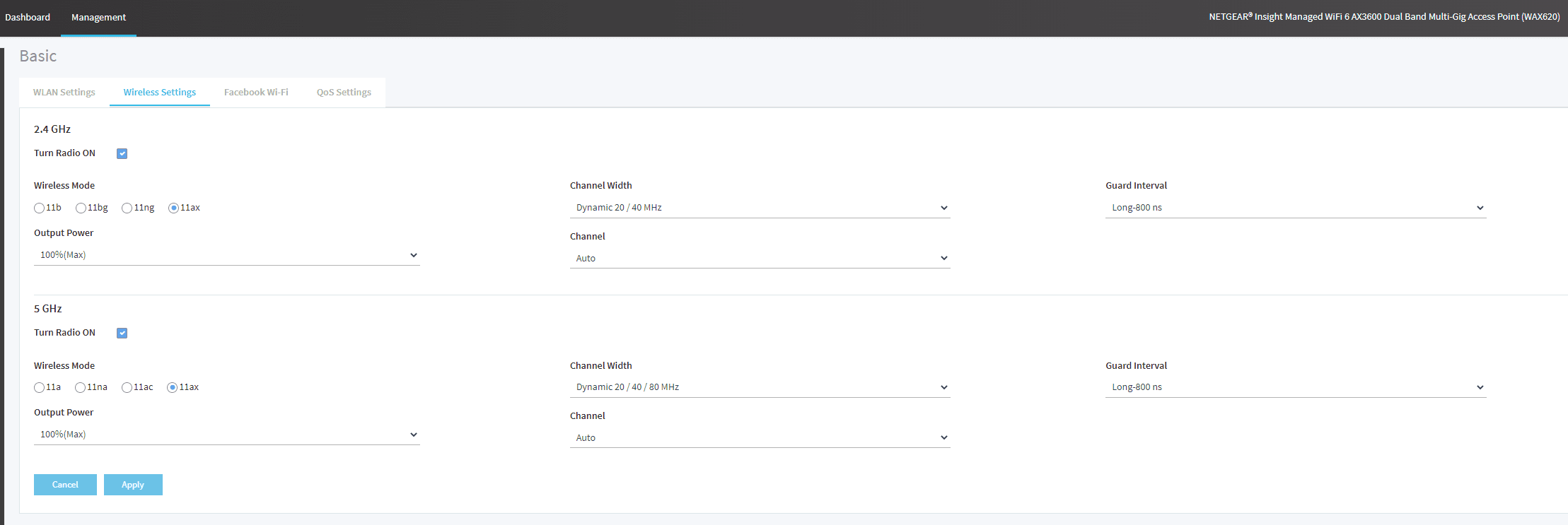
Task: Expand the 2.4 GHz Channel dropdown
Action: (760, 259)
